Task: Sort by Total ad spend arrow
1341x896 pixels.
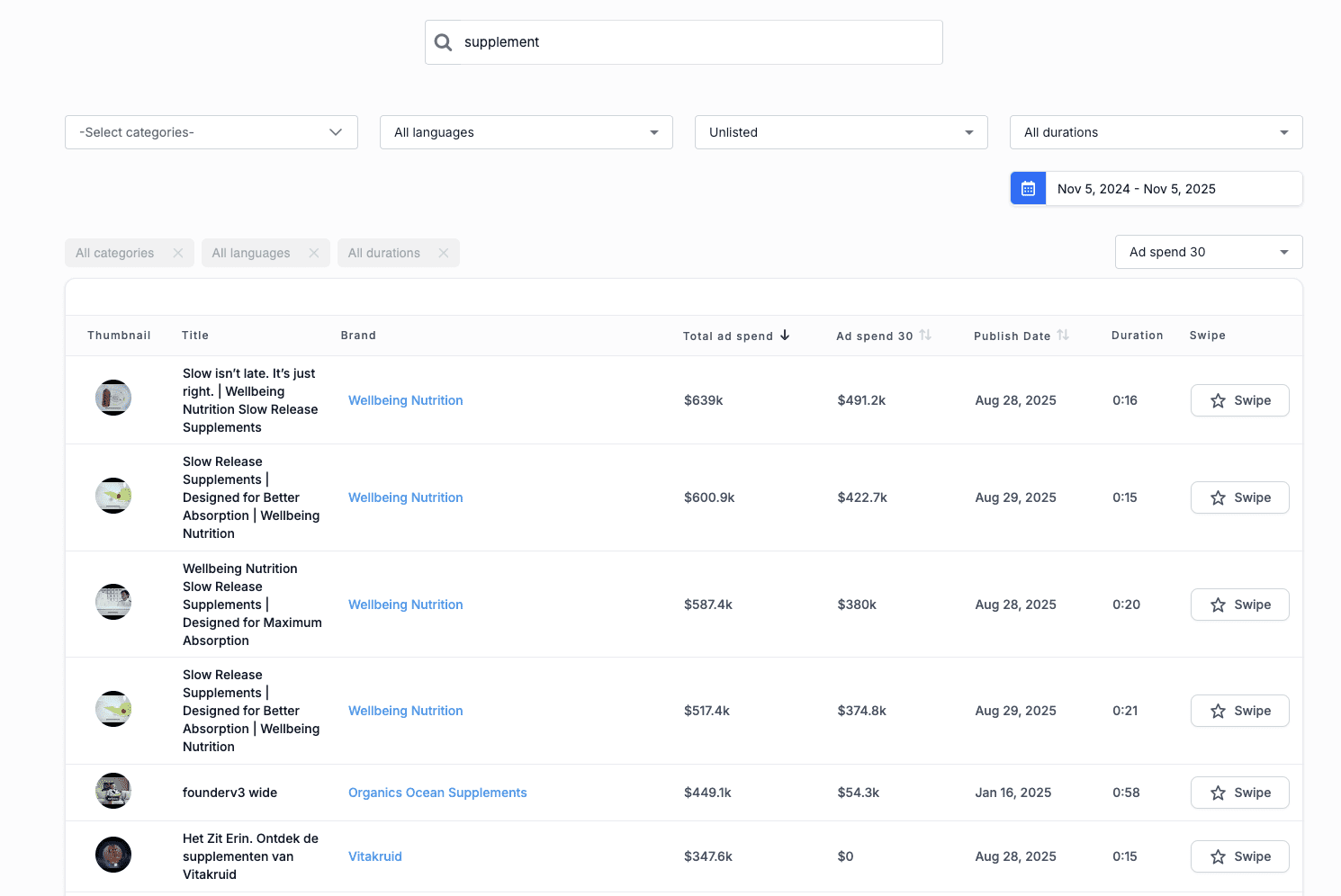Action: coord(785,336)
